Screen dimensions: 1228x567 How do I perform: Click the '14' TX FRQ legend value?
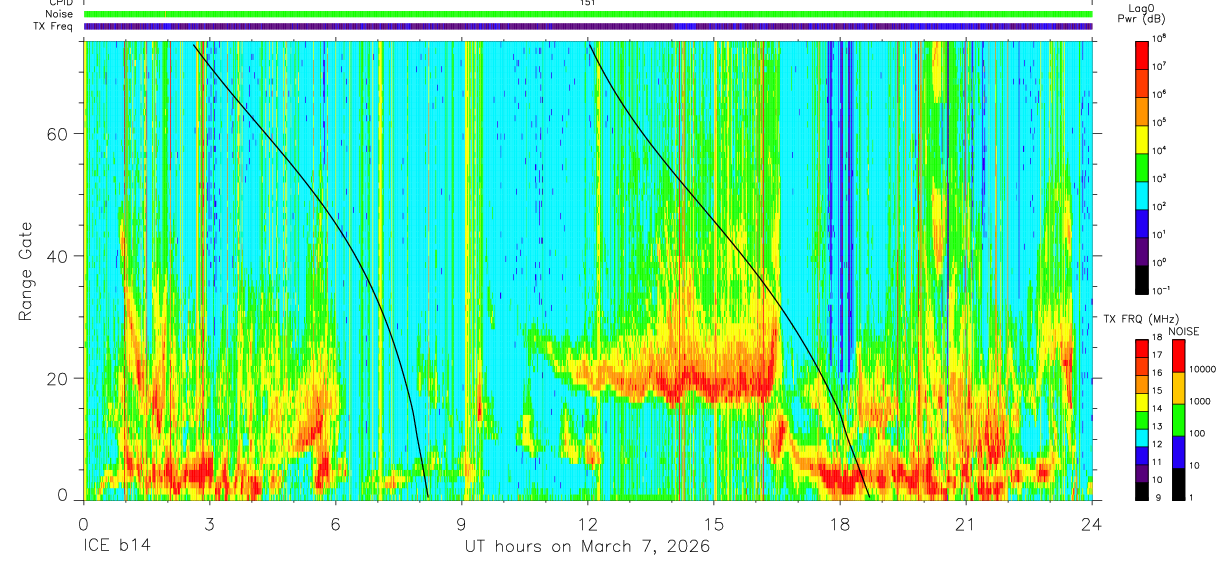click(x=1157, y=408)
